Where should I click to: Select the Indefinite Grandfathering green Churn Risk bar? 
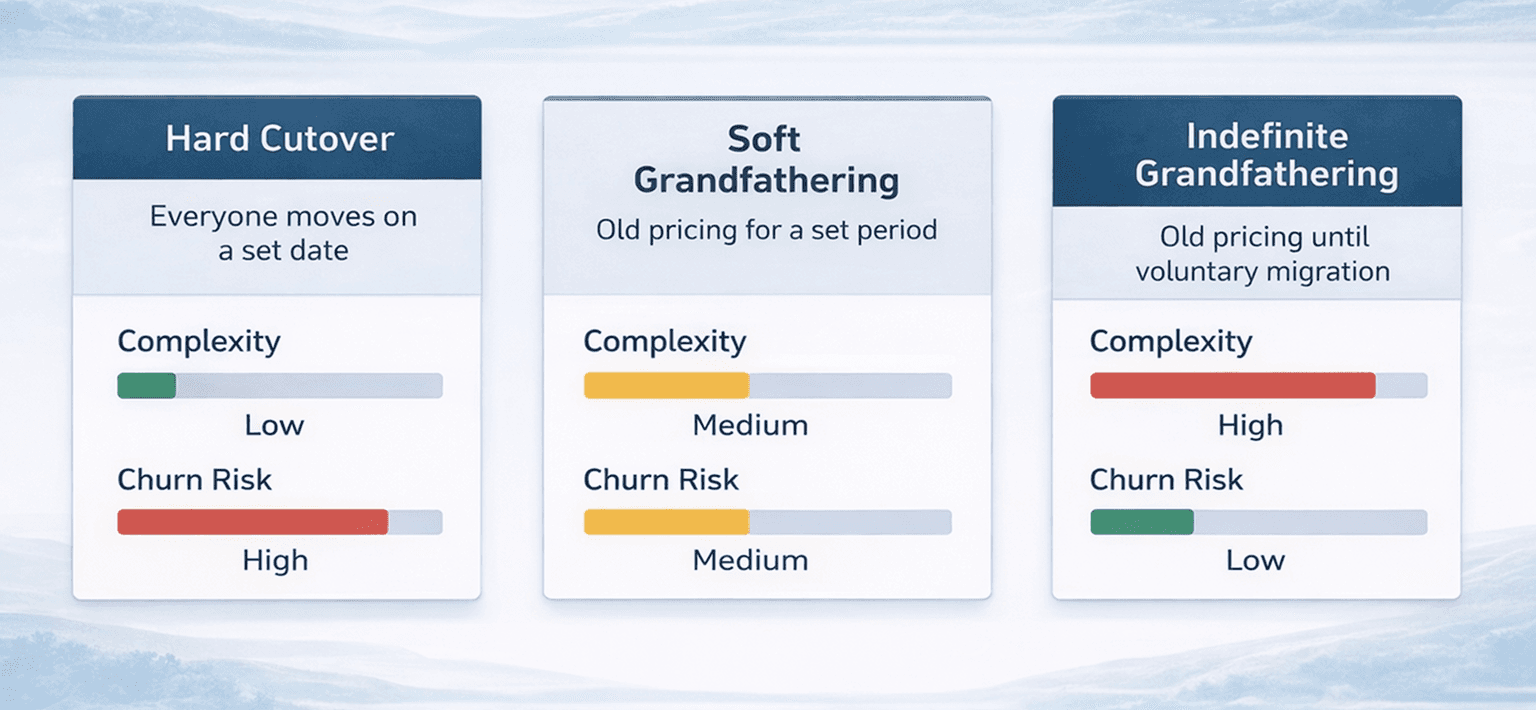1141,522
